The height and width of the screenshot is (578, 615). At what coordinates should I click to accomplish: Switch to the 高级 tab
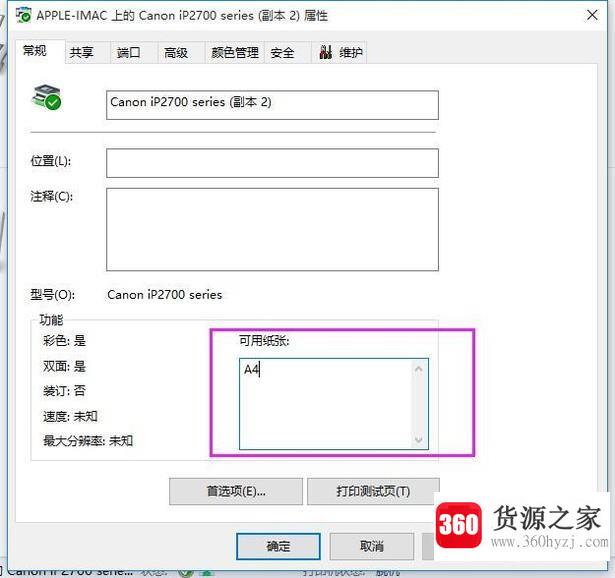coord(180,53)
